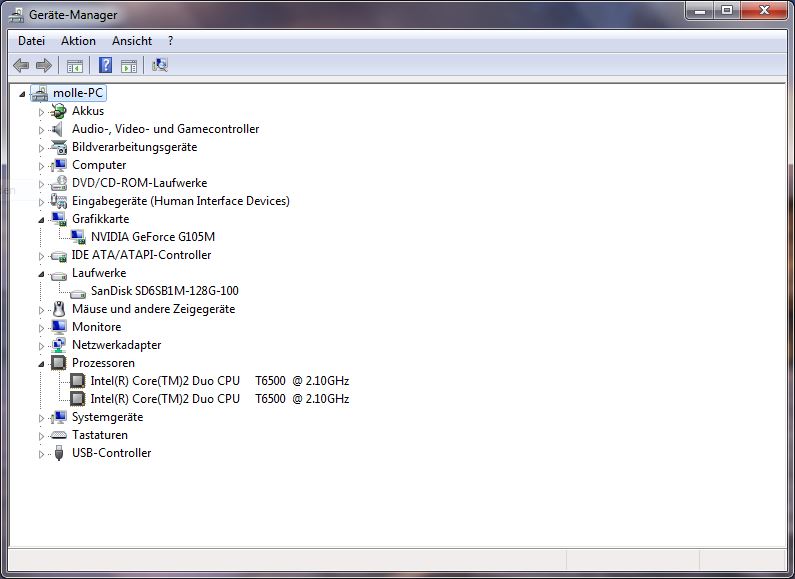Click the DVD/CD-ROM-Laufwerke drive icon
This screenshot has width=795, height=579.
pos(59,183)
